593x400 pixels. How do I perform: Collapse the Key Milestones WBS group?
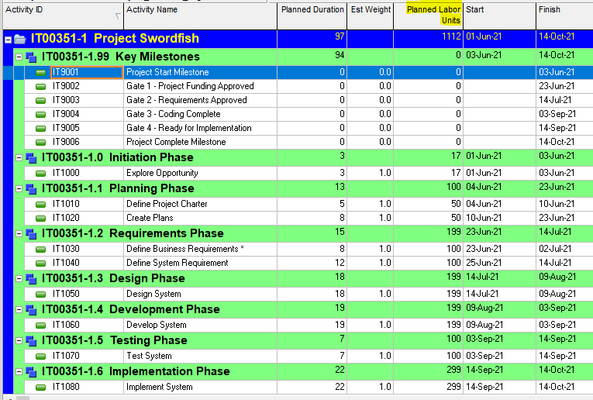pos(19,57)
